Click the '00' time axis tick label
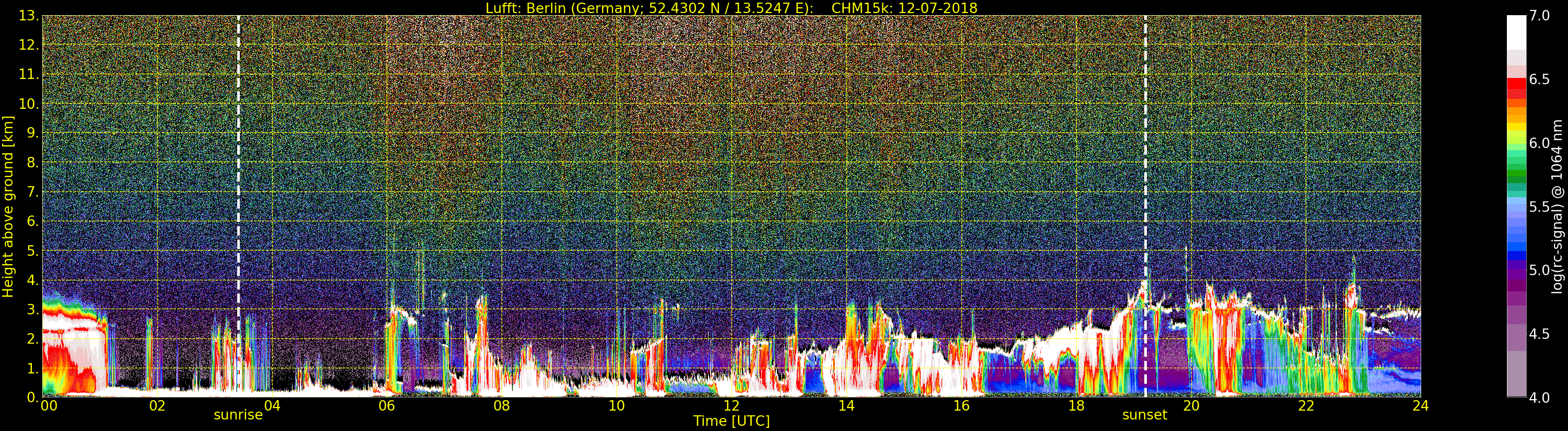The image size is (1568, 431). (x=49, y=406)
